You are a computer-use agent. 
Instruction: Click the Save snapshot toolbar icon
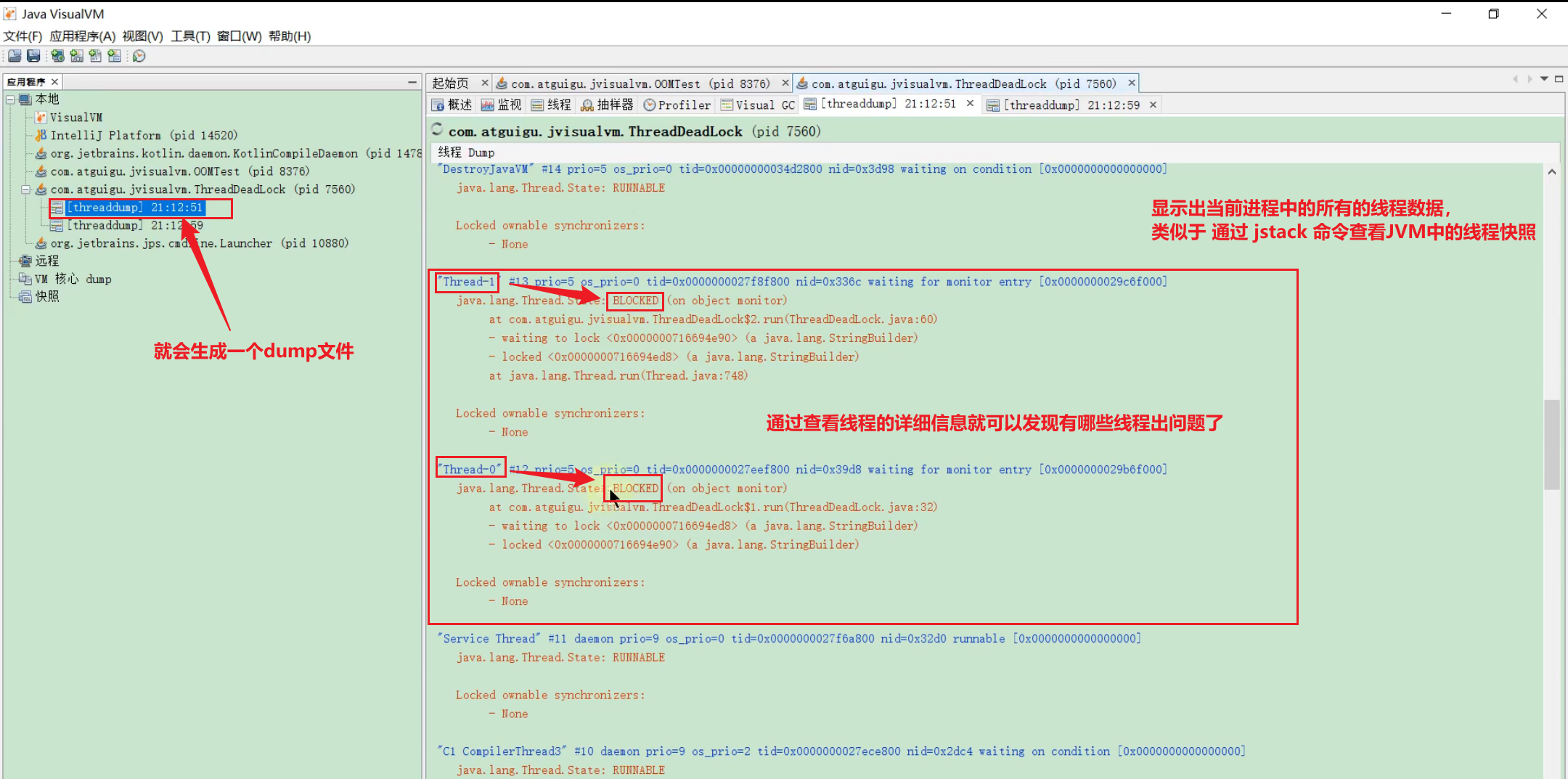point(33,56)
